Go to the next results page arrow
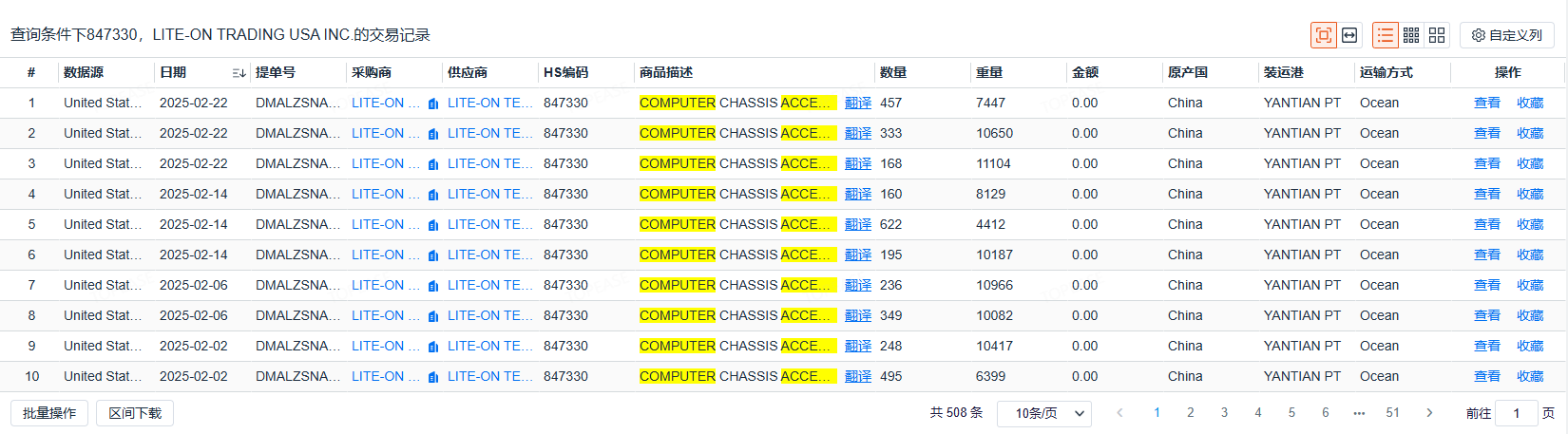The width and height of the screenshot is (1568, 434). [x=1429, y=413]
